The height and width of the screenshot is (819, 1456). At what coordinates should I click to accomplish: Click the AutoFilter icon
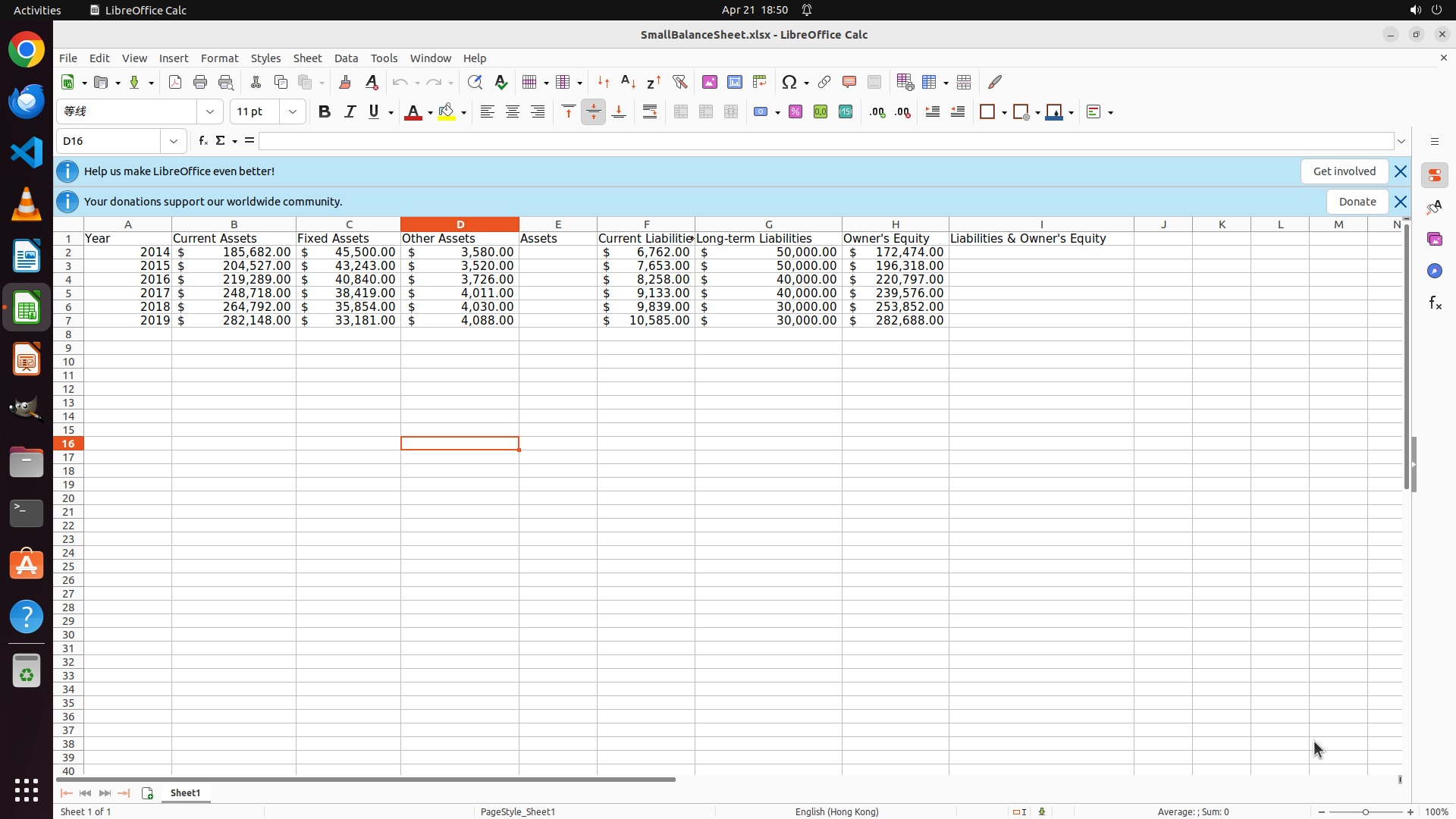pyautogui.click(x=680, y=82)
